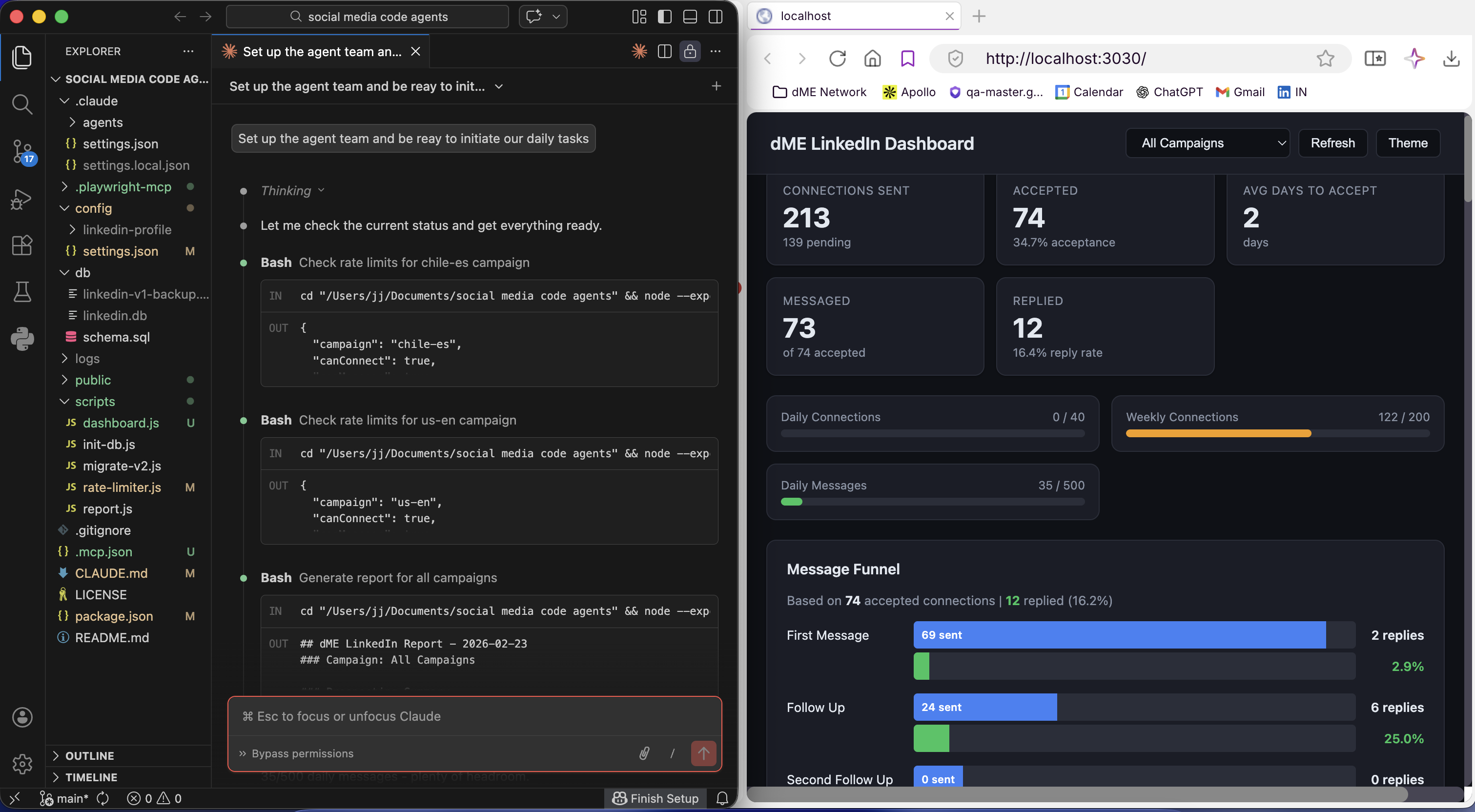The height and width of the screenshot is (812, 1475).
Task: Expand the OUTLINE section
Action: click(89, 755)
